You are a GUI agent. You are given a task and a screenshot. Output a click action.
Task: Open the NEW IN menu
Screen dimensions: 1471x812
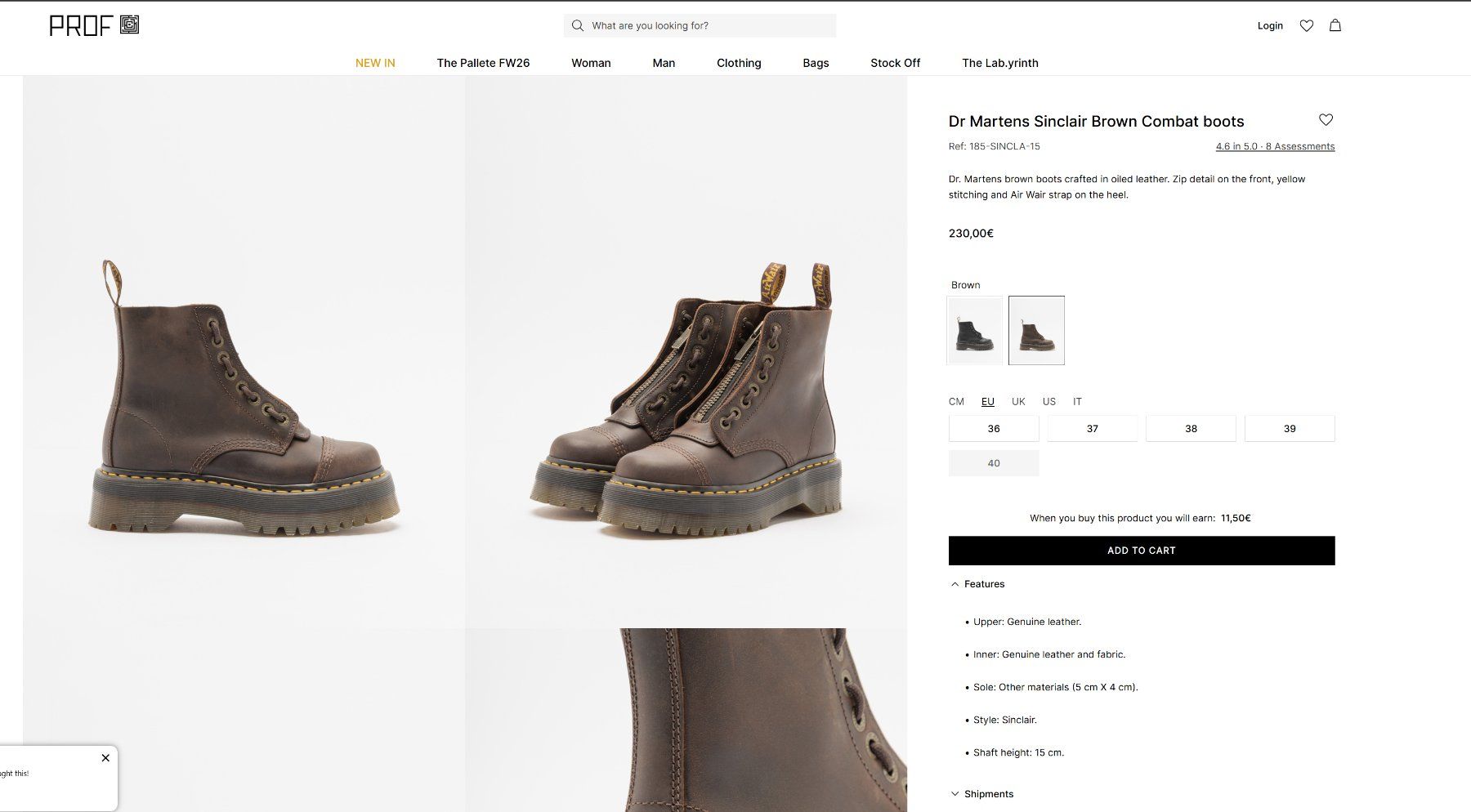[375, 63]
